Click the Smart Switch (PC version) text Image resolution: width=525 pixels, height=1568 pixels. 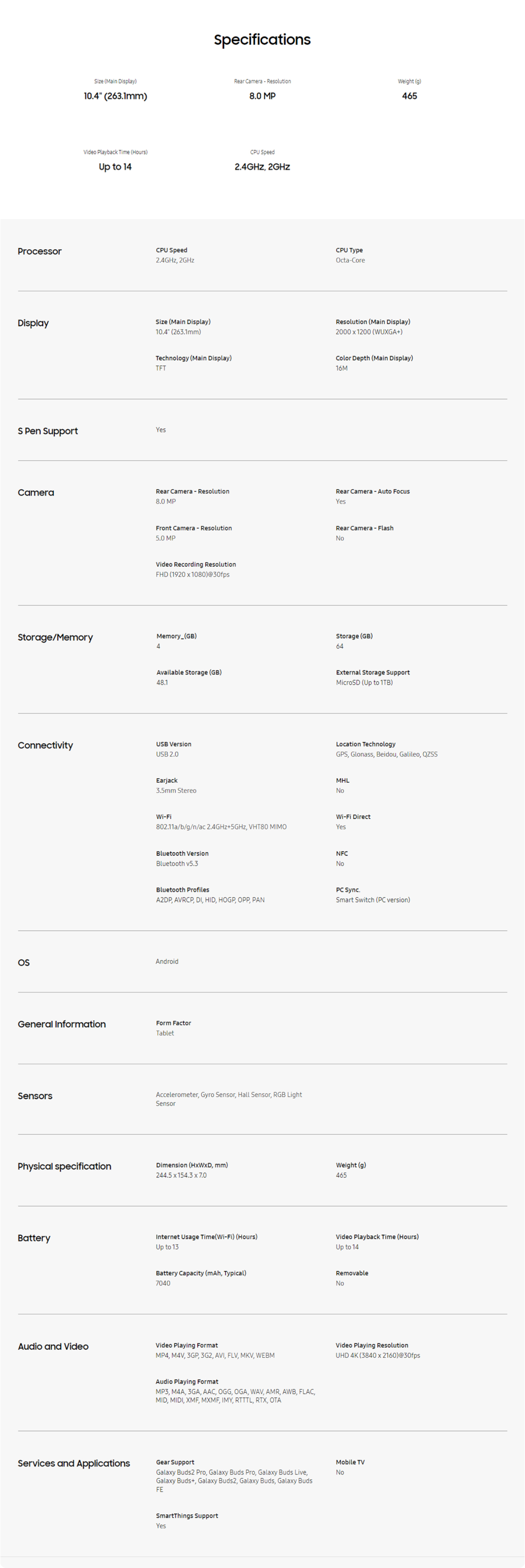click(x=373, y=900)
